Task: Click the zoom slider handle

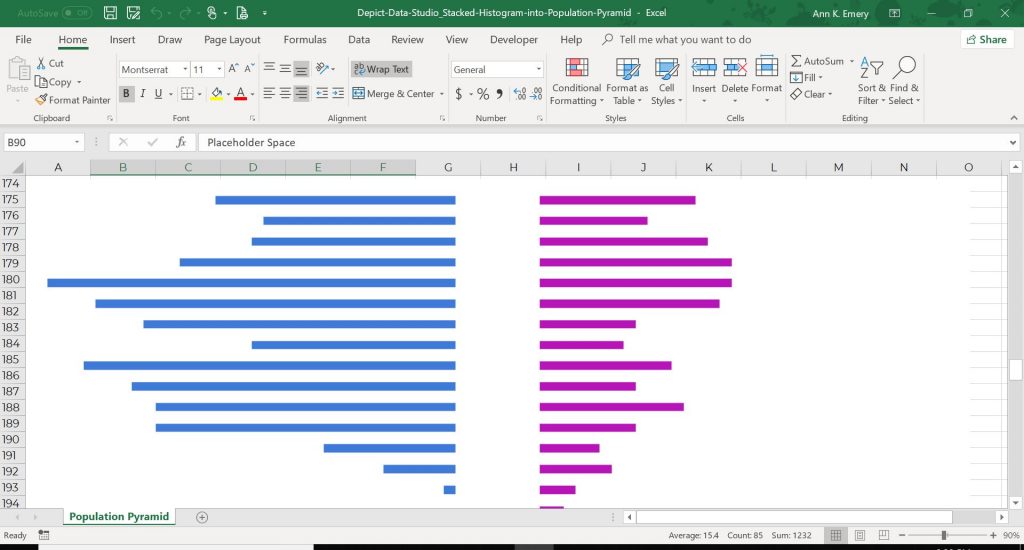Action: click(x=944, y=535)
